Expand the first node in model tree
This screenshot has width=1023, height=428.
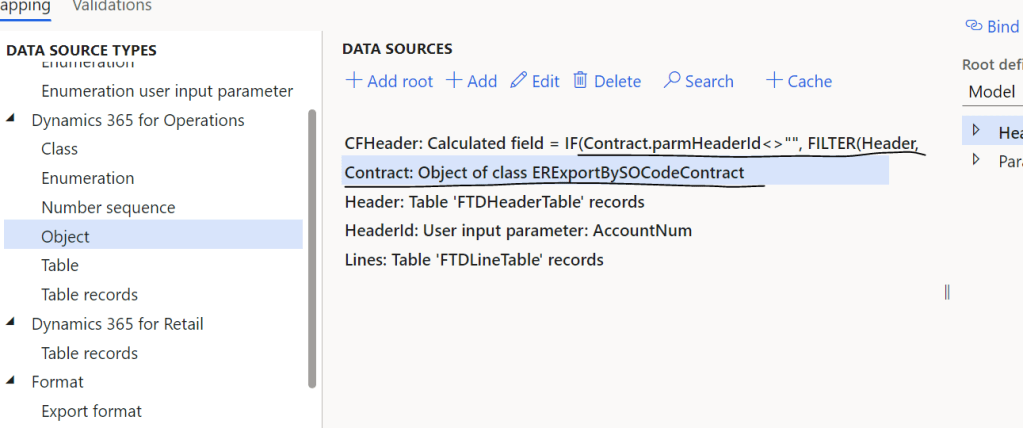click(x=976, y=131)
